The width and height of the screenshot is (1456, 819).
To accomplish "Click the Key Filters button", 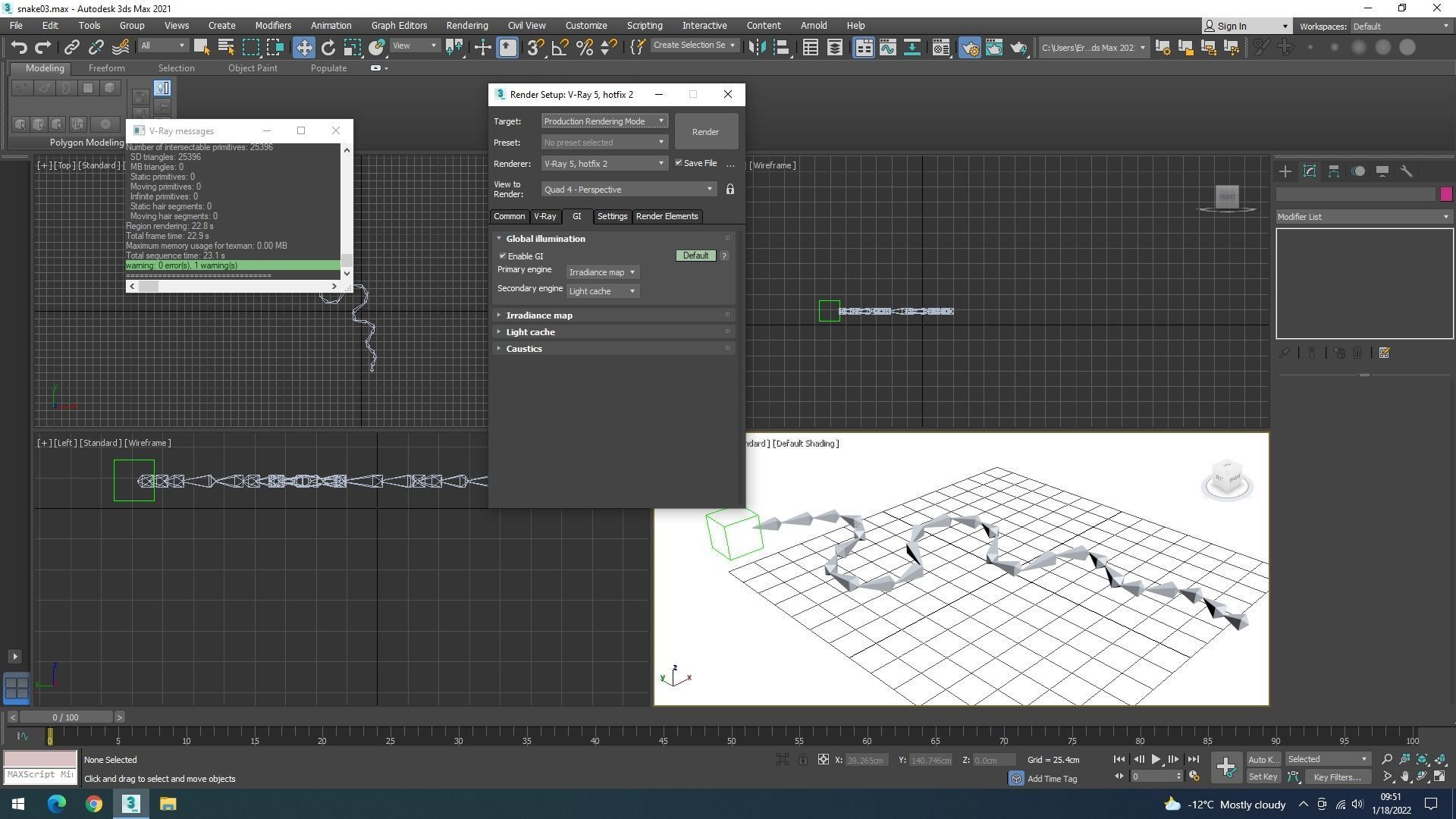I will pos(1338,777).
